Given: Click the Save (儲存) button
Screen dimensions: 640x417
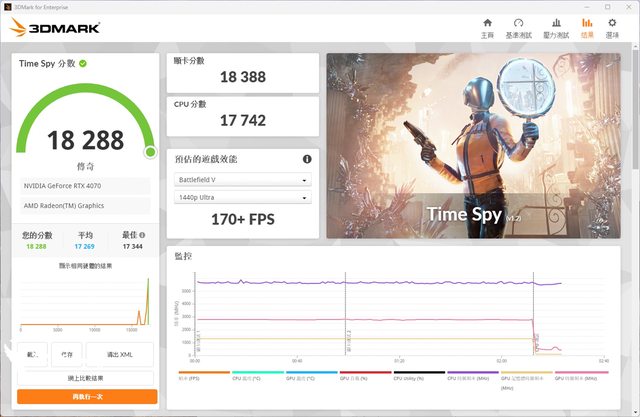Looking at the screenshot, I should [x=67, y=354].
